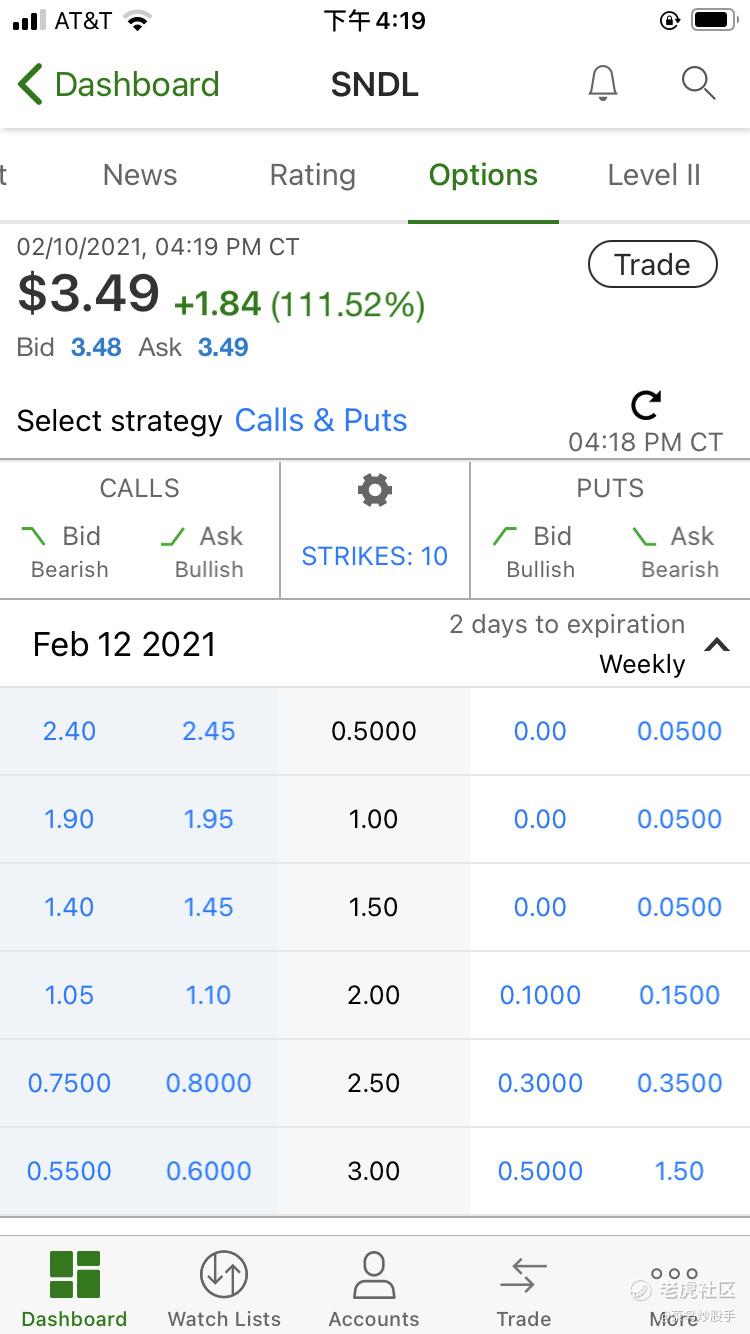Image resolution: width=750 pixels, height=1334 pixels.
Task: Select 2.45 call ask at 0.5000 strike
Action: 209,731
